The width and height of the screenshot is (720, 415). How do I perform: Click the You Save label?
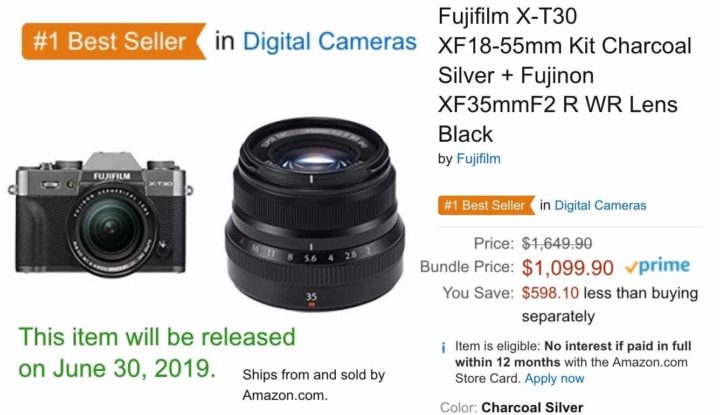click(x=478, y=293)
